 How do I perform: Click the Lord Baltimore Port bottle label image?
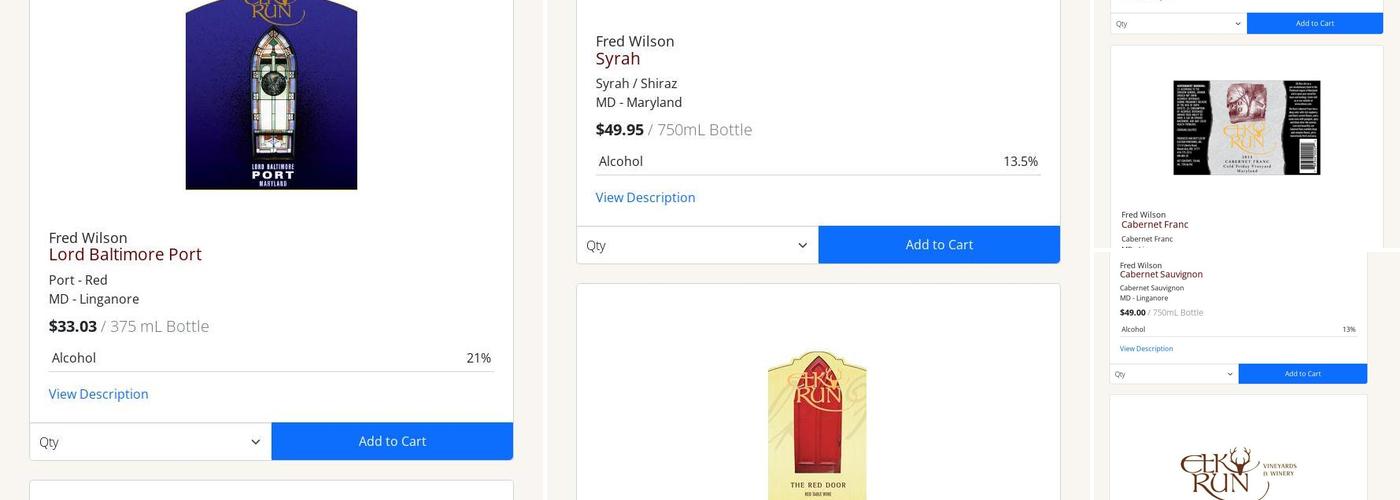point(271,95)
